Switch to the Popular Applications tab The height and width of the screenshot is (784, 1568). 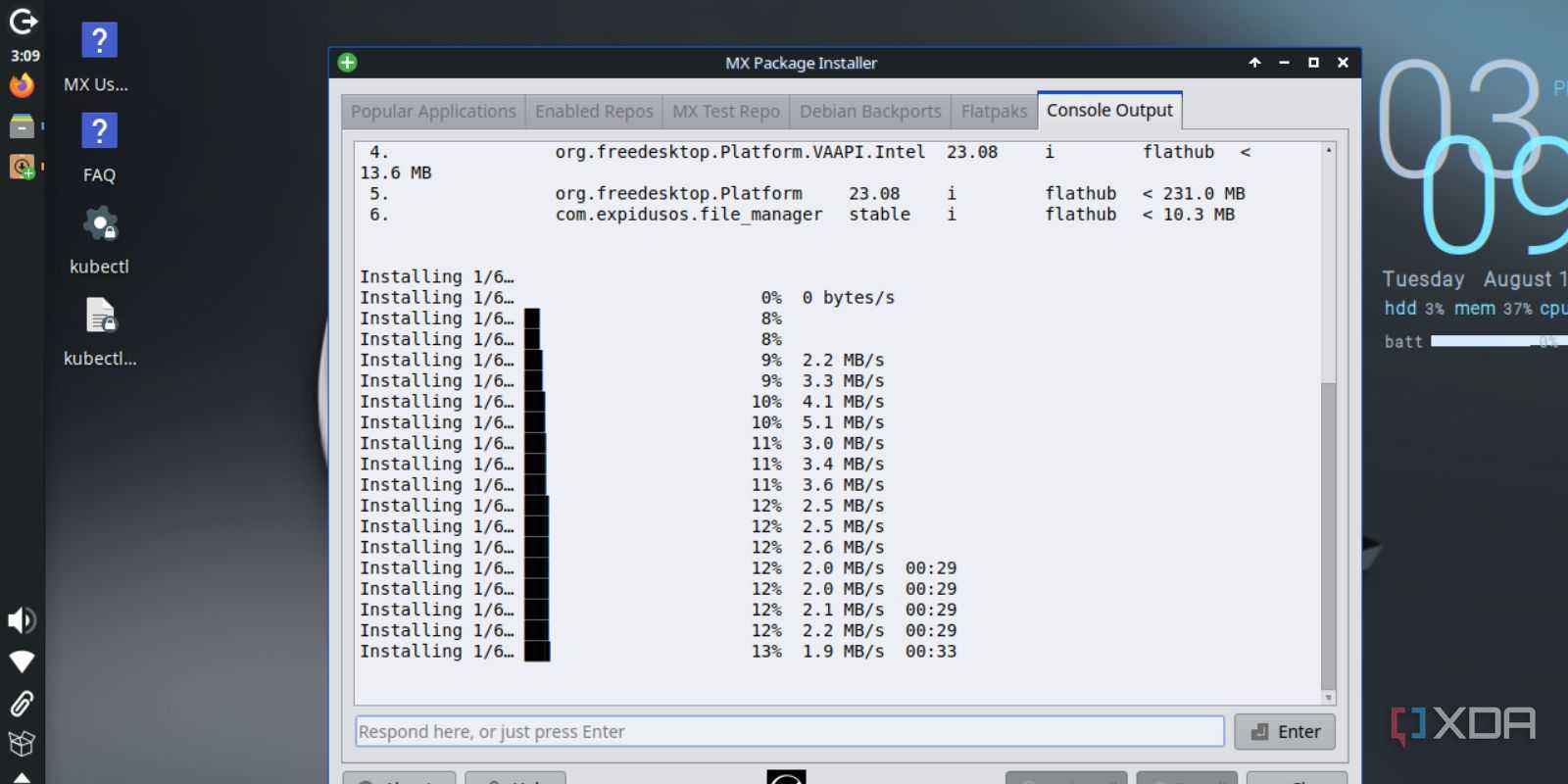[433, 111]
